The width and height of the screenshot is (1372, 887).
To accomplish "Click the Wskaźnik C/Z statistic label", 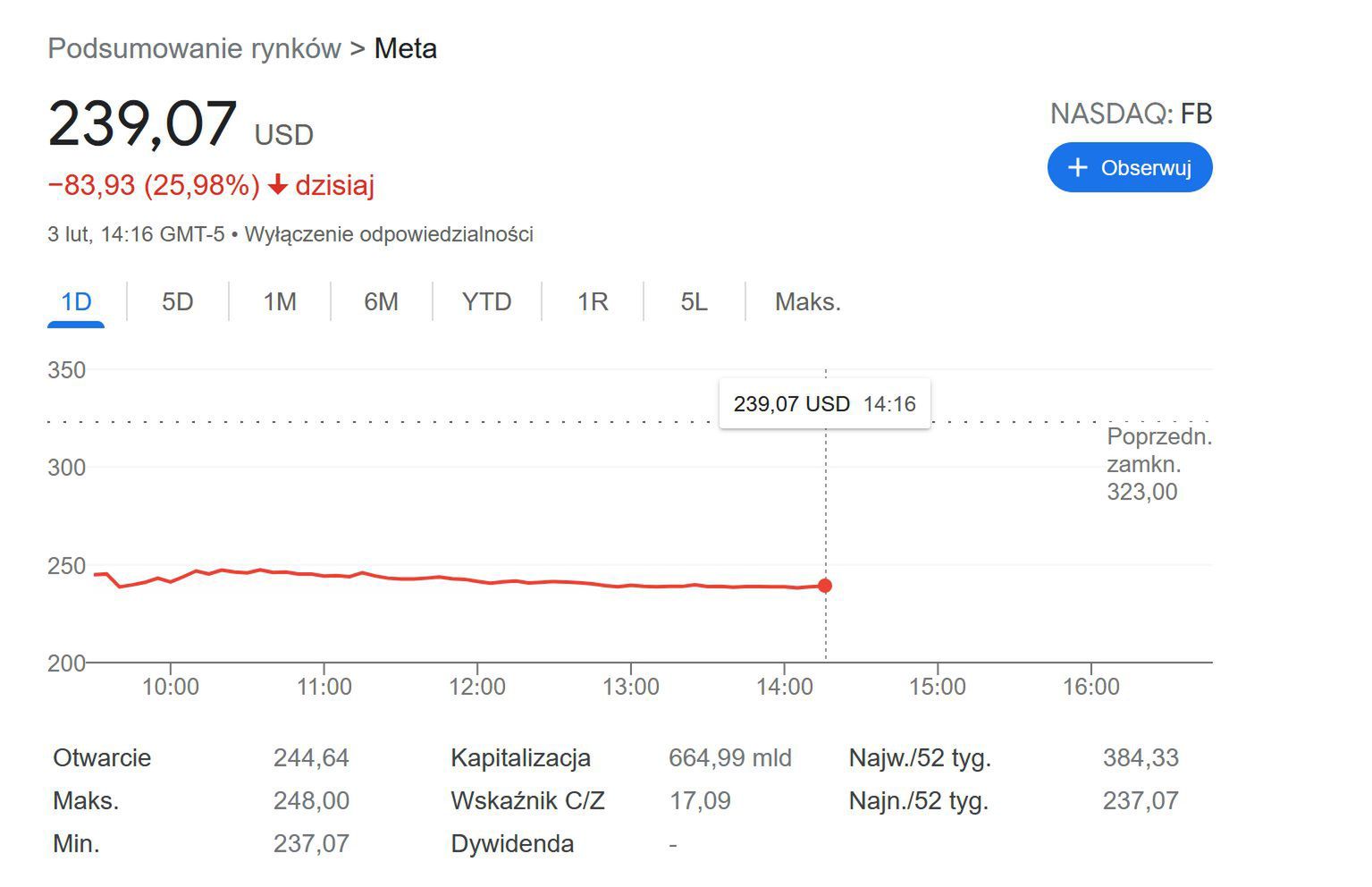I will coord(527,800).
